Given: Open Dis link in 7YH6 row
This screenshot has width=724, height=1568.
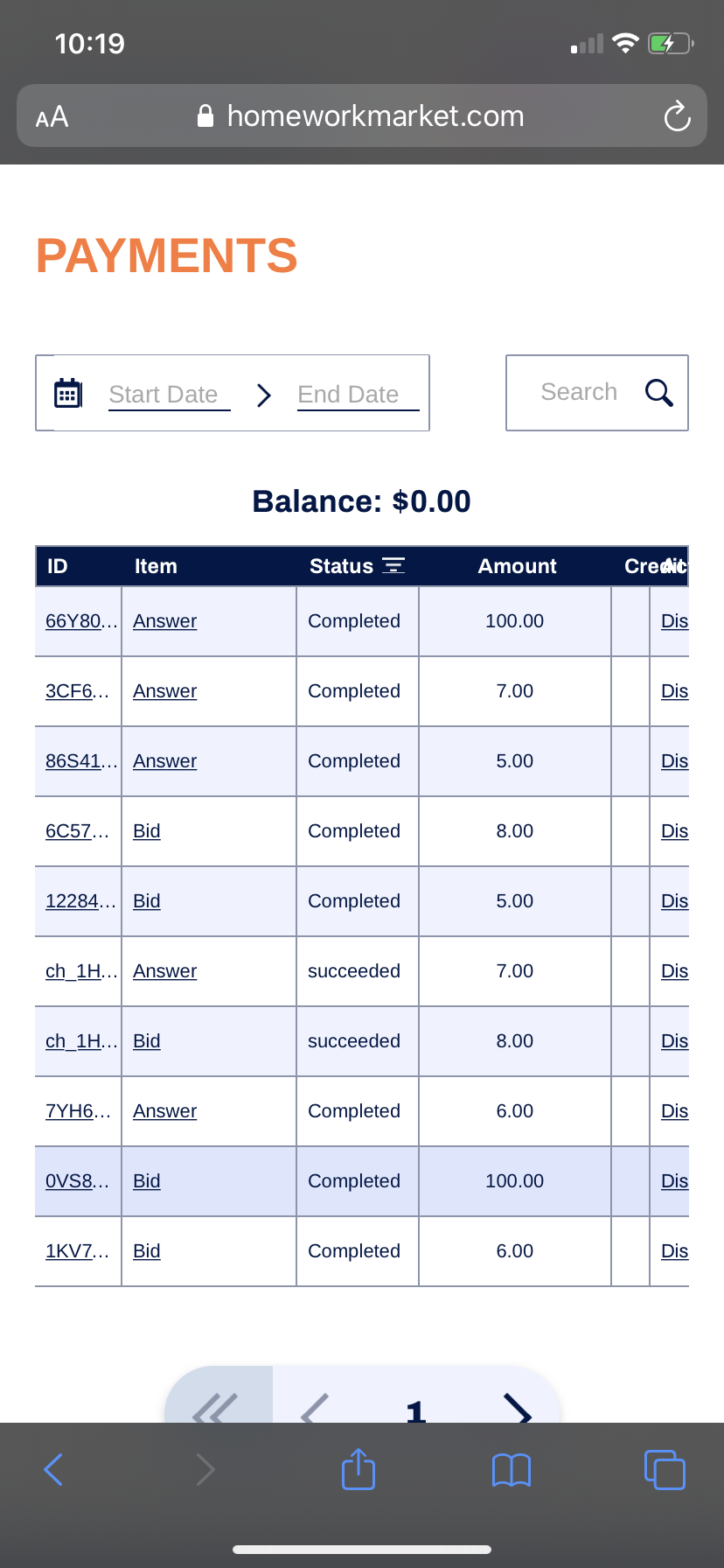Looking at the screenshot, I should (x=674, y=1111).
